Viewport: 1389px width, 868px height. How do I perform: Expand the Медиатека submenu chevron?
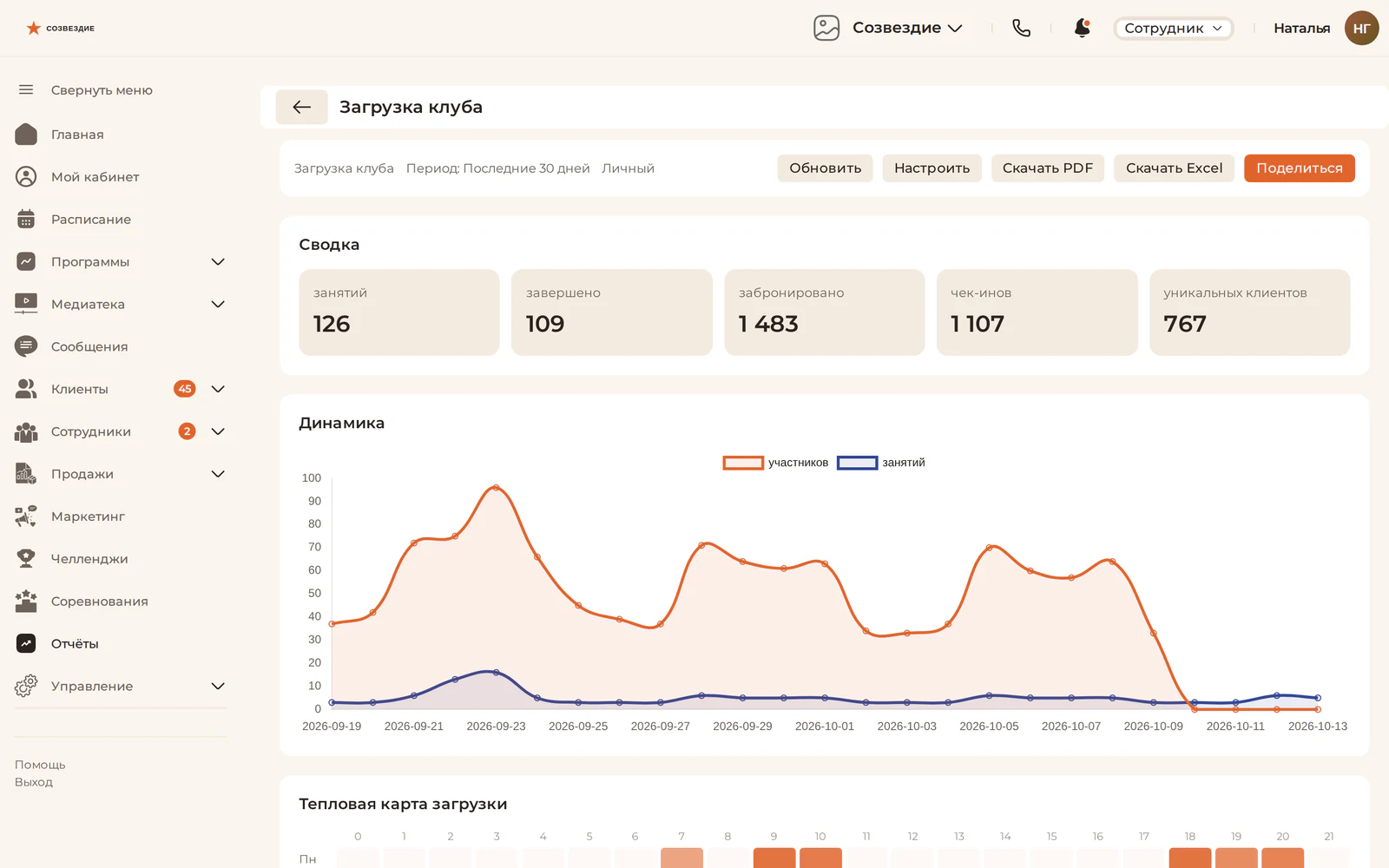(218, 304)
